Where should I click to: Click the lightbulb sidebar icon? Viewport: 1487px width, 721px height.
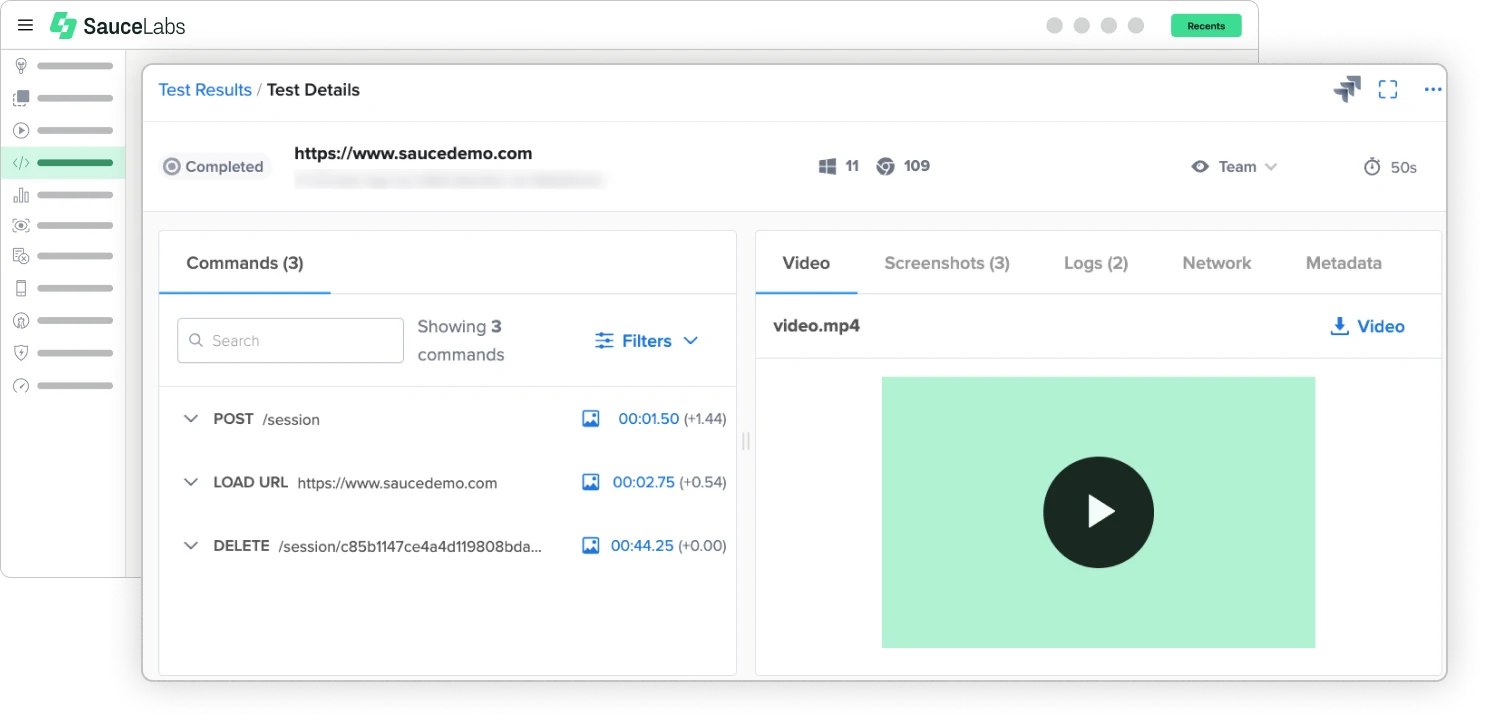click(x=21, y=66)
